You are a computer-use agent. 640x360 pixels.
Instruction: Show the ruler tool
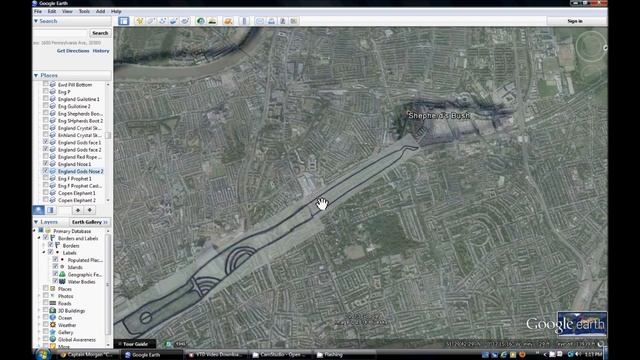pos(244,21)
